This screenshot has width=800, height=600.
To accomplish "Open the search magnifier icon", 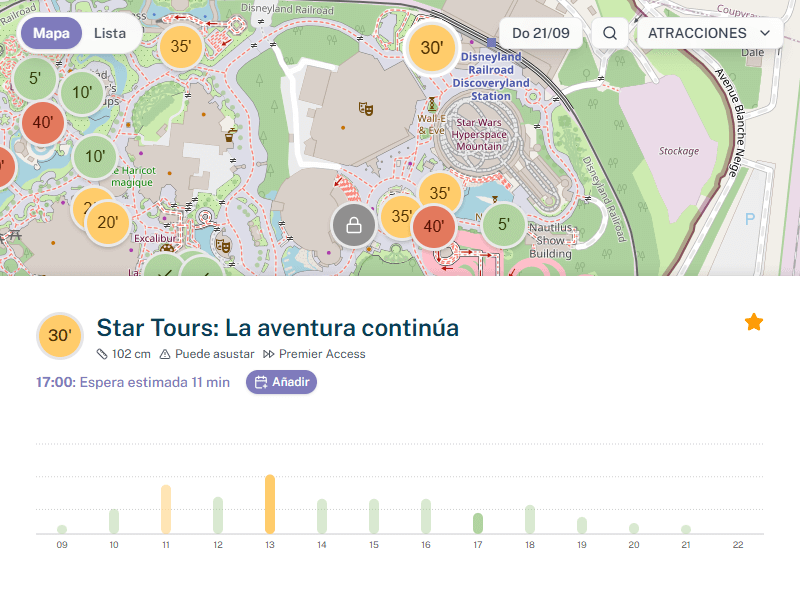I will (610, 33).
